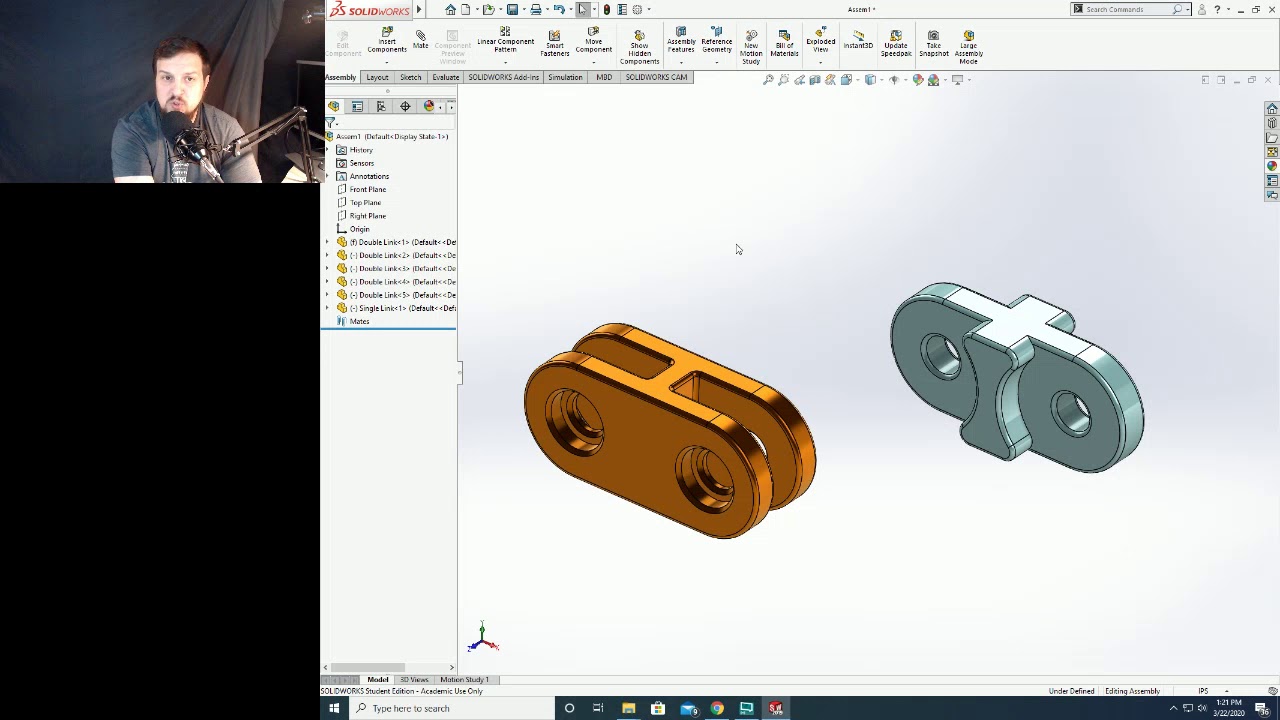This screenshot has height=720, width=1280.
Task: Toggle Instant3D mode
Action: pos(858,39)
